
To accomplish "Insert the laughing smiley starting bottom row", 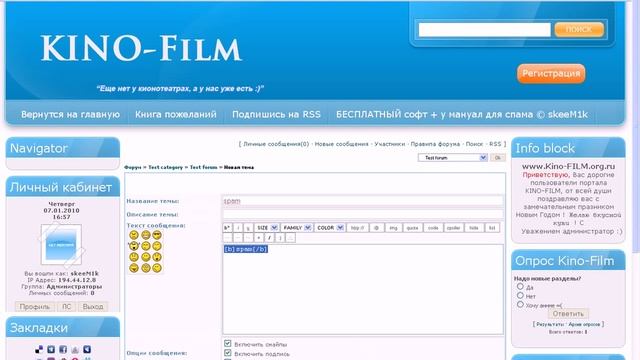I will click(x=133, y=268).
